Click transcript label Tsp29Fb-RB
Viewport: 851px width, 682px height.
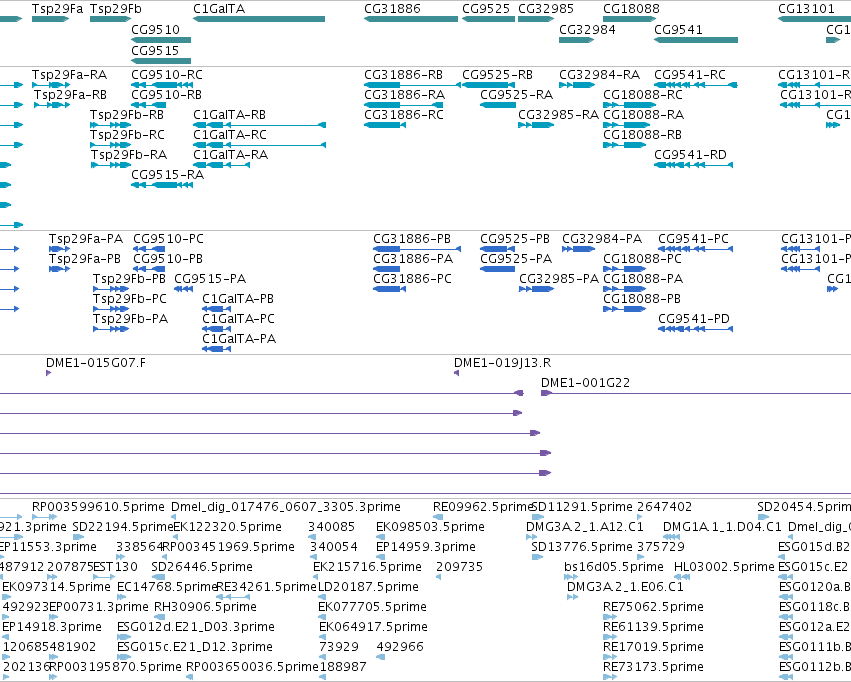(x=127, y=115)
